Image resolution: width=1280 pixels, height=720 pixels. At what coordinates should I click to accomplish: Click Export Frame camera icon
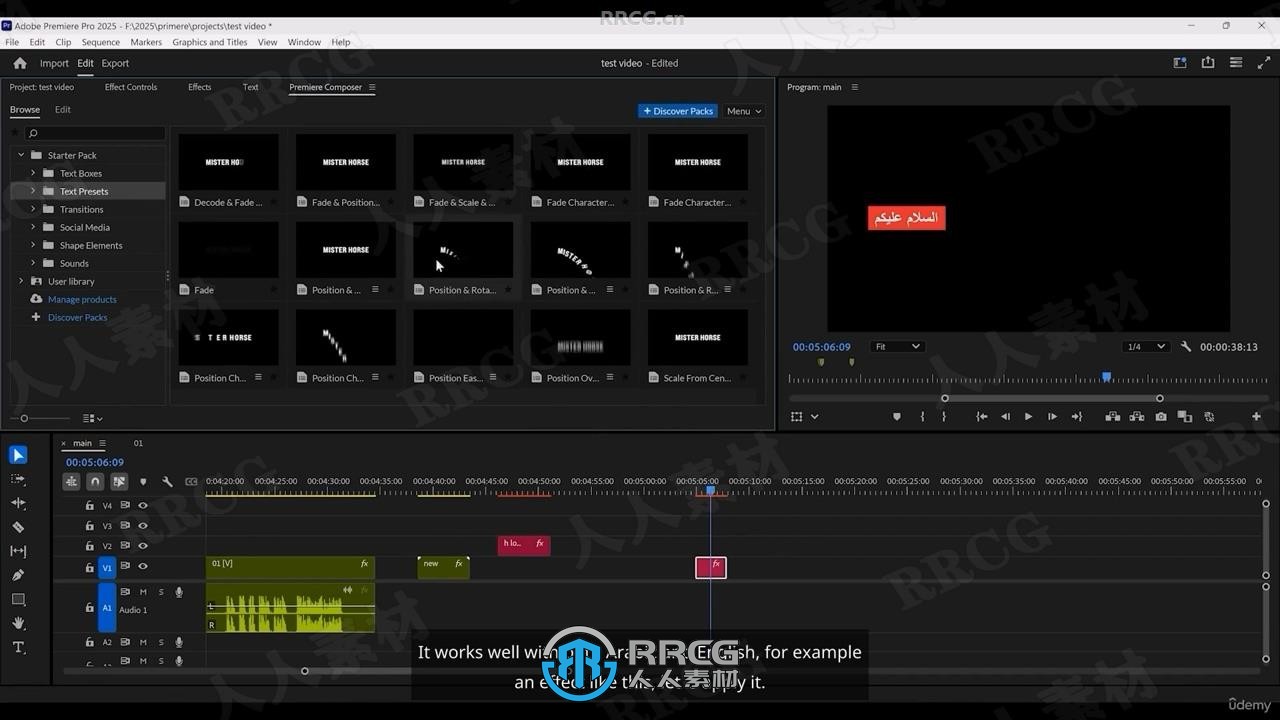pyautogui.click(x=1160, y=416)
